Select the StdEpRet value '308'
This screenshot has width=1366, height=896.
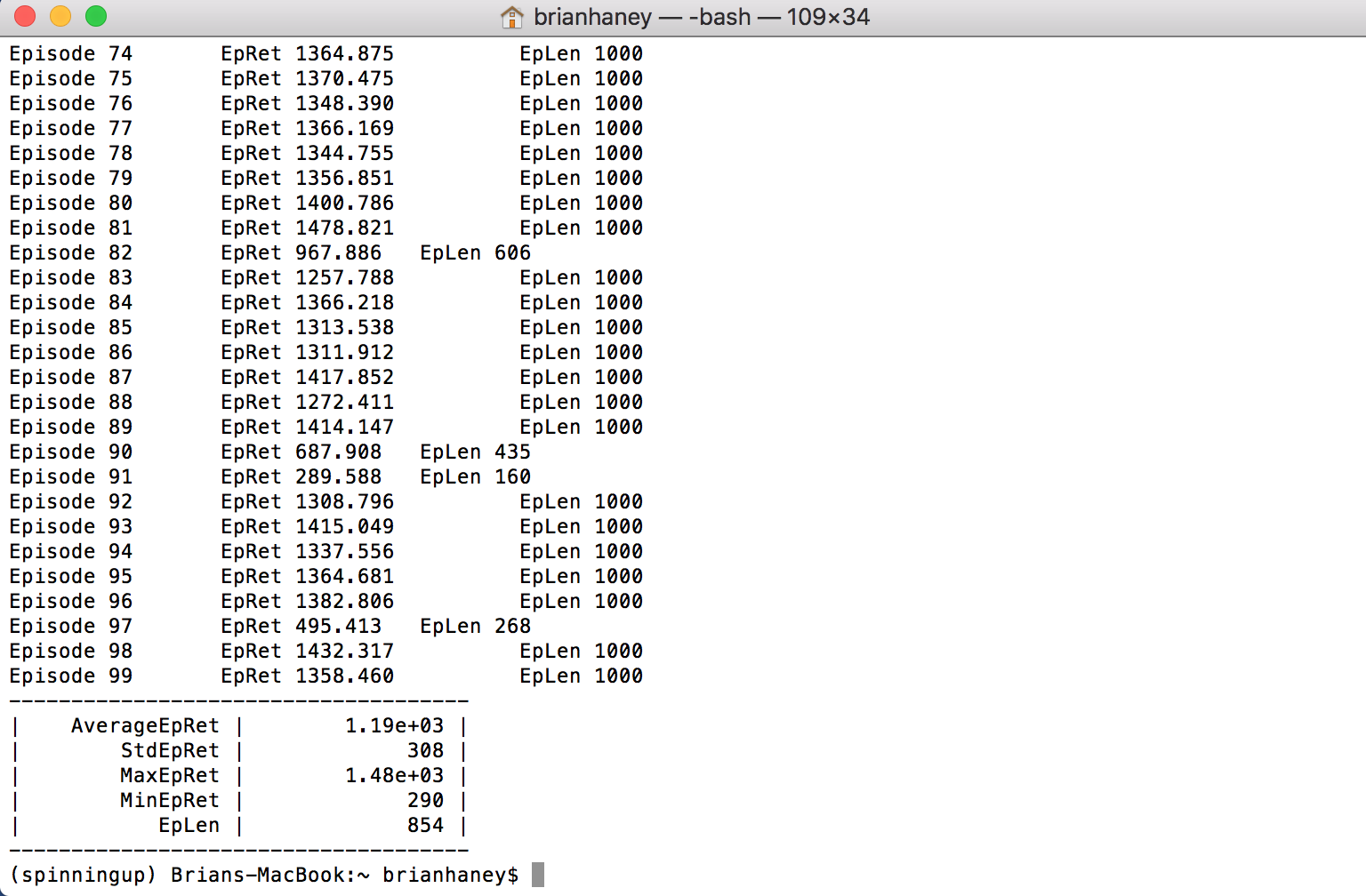pyautogui.click(x=425, y=750)
